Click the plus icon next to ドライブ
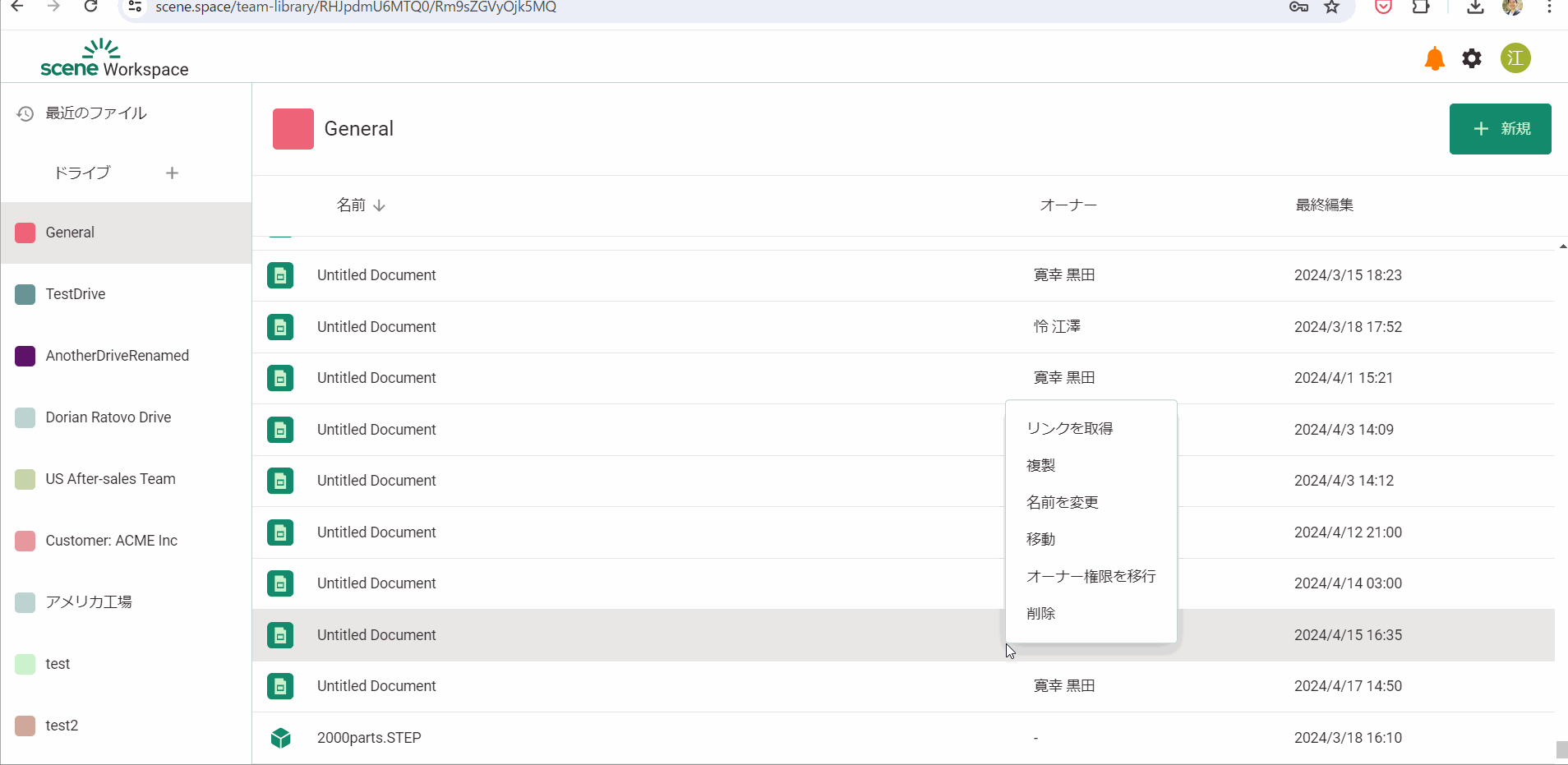 pos(172,173)
